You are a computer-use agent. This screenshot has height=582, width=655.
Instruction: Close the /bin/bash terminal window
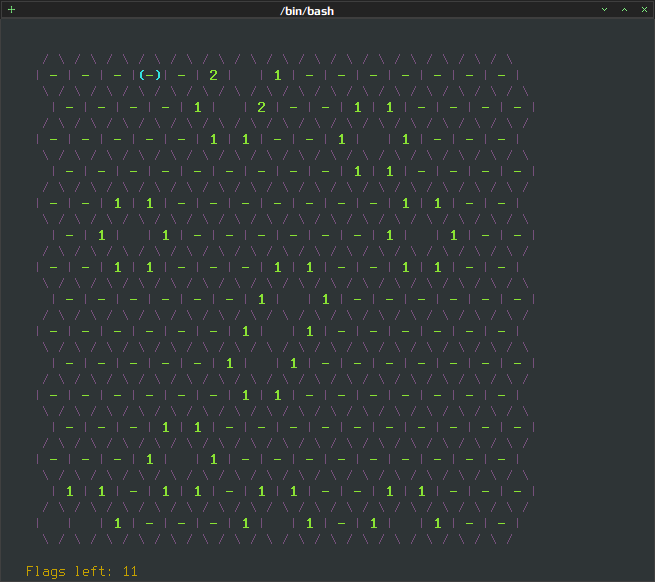pyautogui.click(x=644, y=9)
